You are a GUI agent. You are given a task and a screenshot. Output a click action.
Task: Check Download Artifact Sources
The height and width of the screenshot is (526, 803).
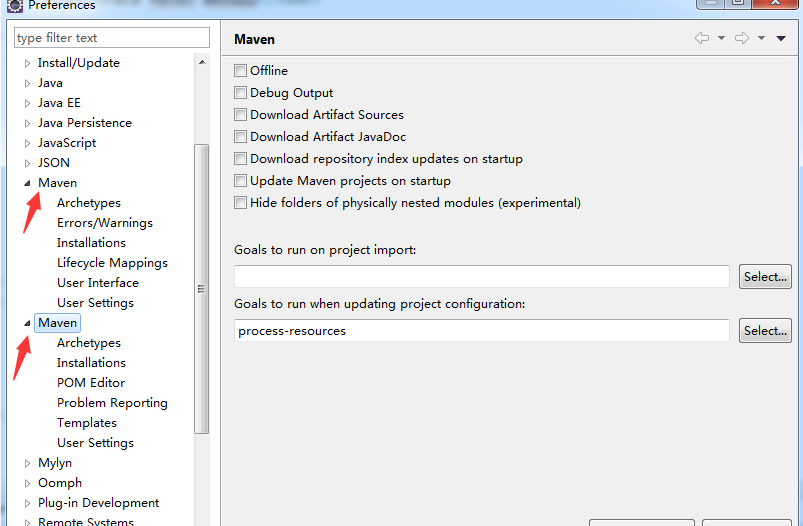pos(240,114)
